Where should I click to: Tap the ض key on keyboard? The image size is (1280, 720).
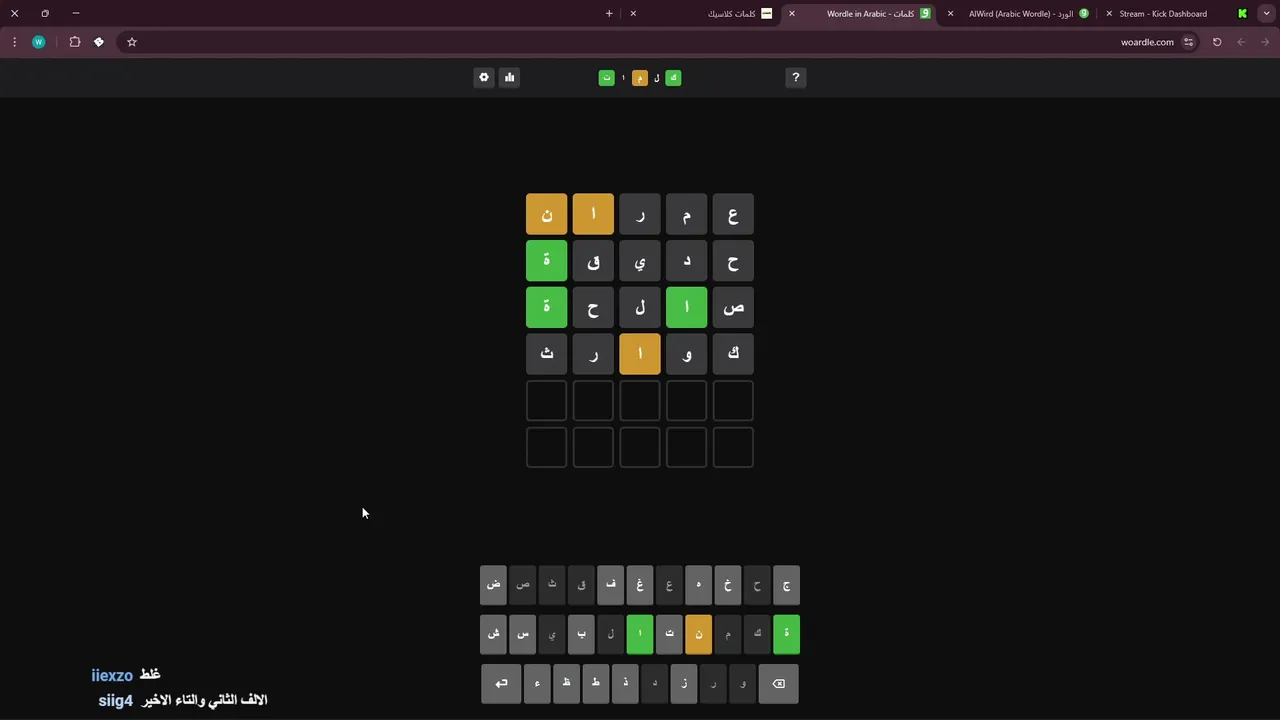tap(494, 585)
